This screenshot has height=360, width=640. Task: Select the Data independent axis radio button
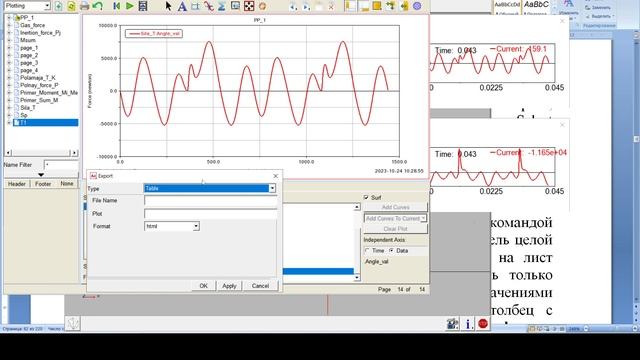click(x=391, y=251)
